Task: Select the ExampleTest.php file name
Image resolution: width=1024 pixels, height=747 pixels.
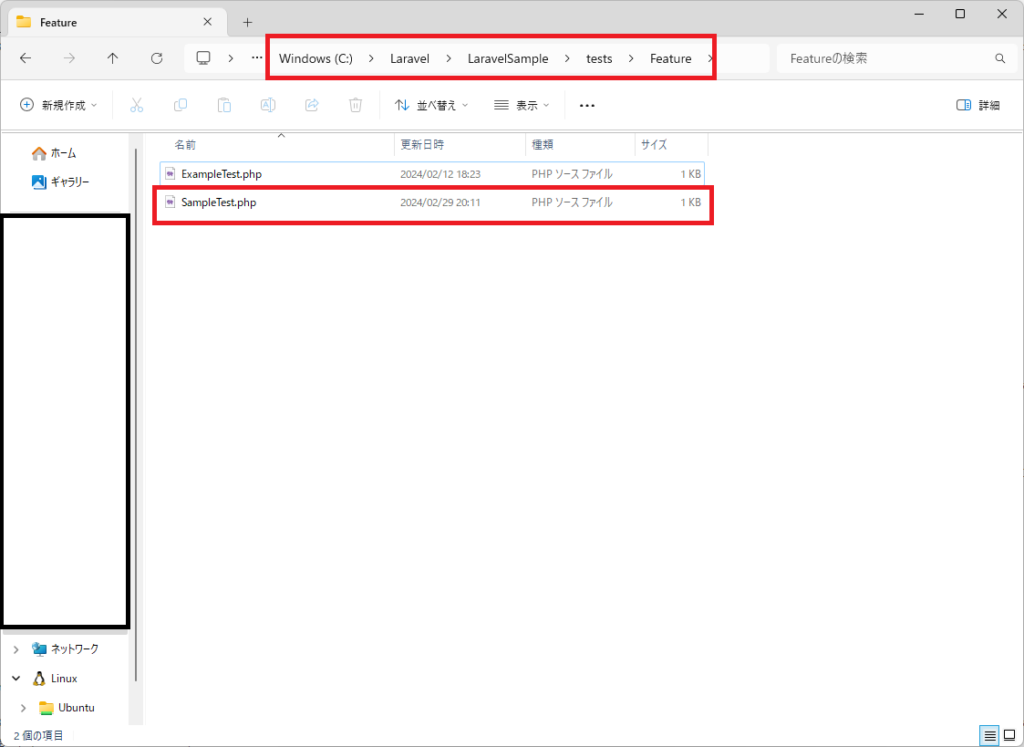Action: click(221, 174)
